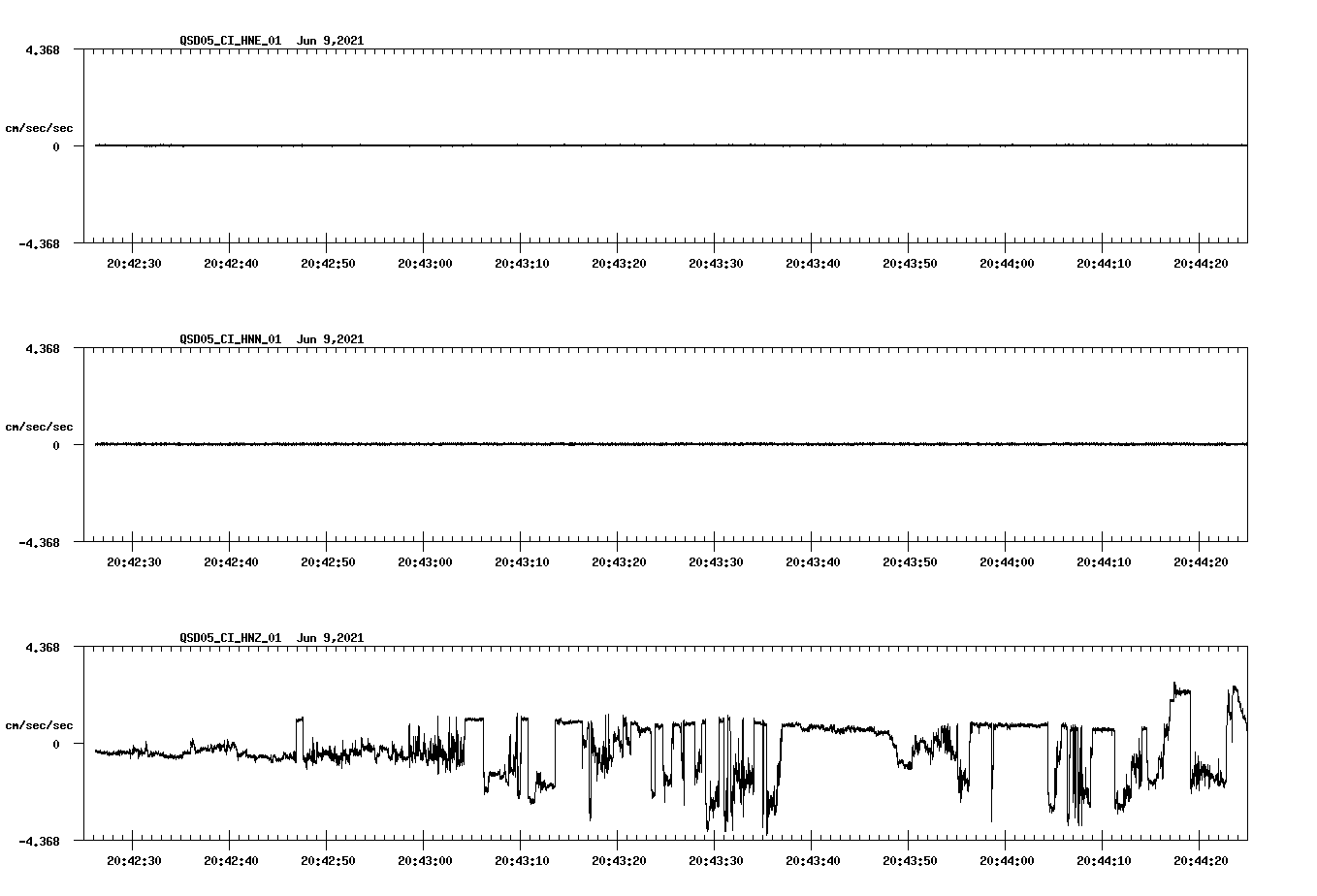Click the 20:44:00 time label under HNZ plot
Viewport: 1317px width, 896px height.
click(1007, 861)
